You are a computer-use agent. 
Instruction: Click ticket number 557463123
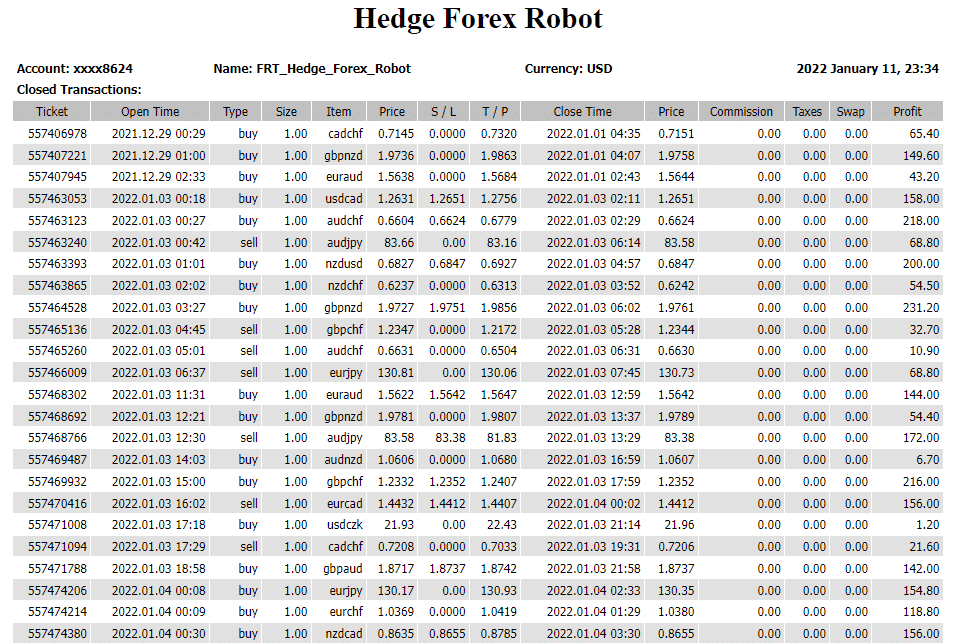[57, 221]
